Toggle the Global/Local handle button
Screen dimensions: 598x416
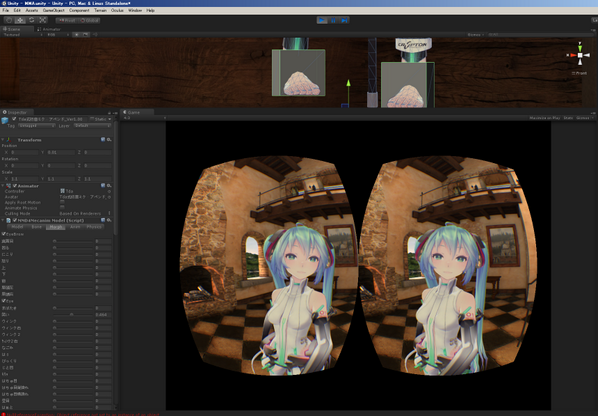pos(89,21)
